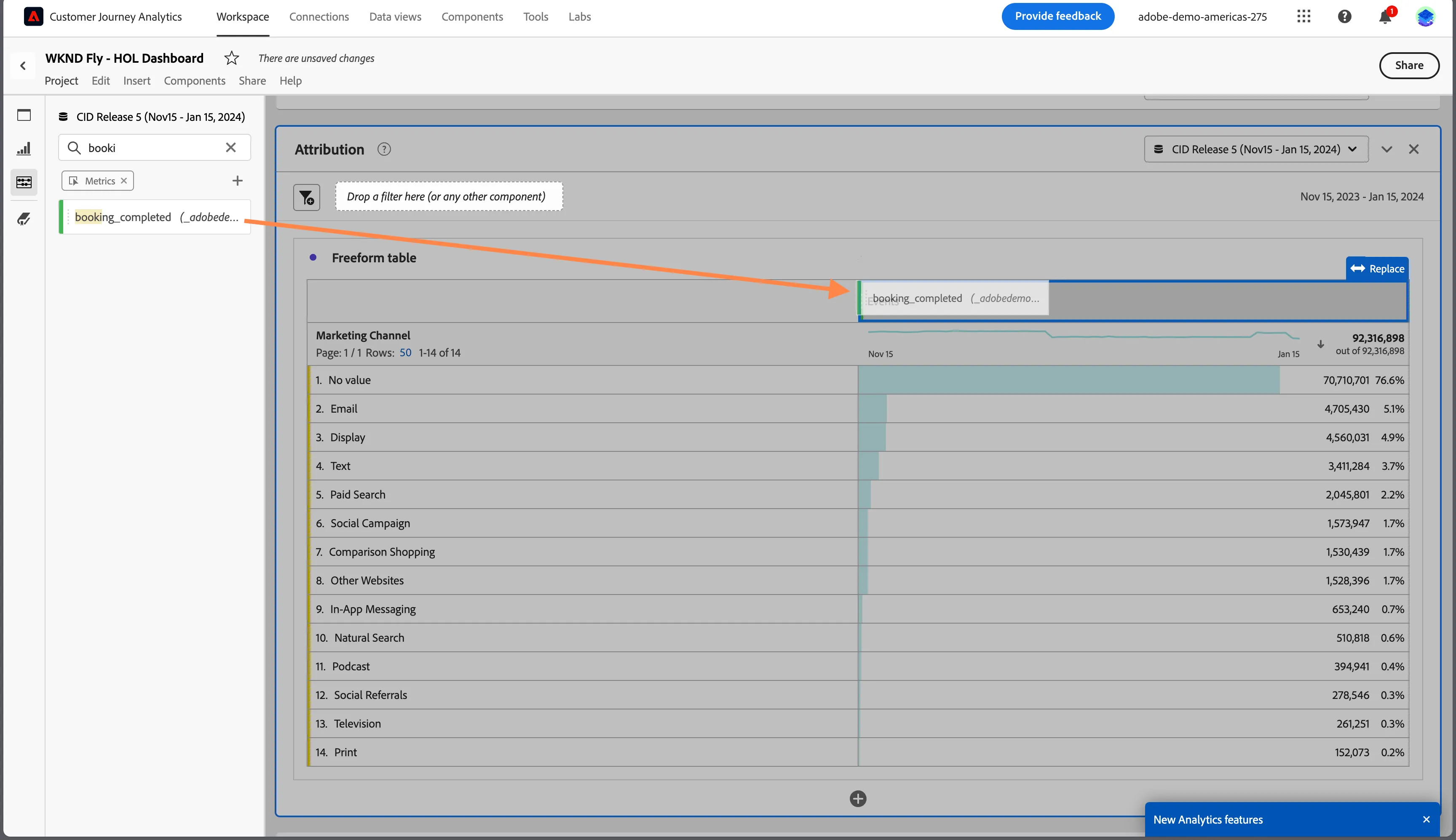1456x840 pixels.
Task: Open the Data dictionary icon in left rail
Action: [x=24, y=219]
